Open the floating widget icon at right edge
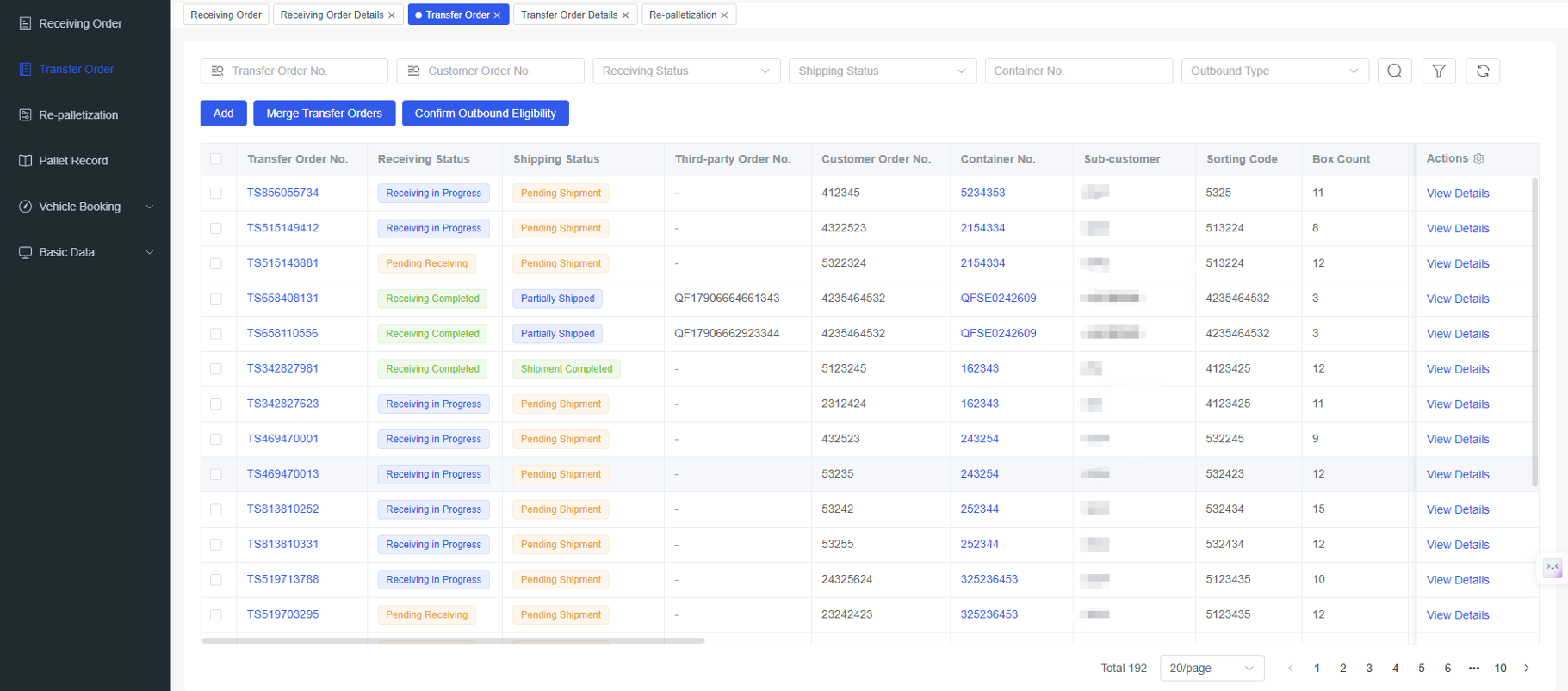This screenshot has width=1568, height=691. pyautogui.click(x=1553, y=568)
